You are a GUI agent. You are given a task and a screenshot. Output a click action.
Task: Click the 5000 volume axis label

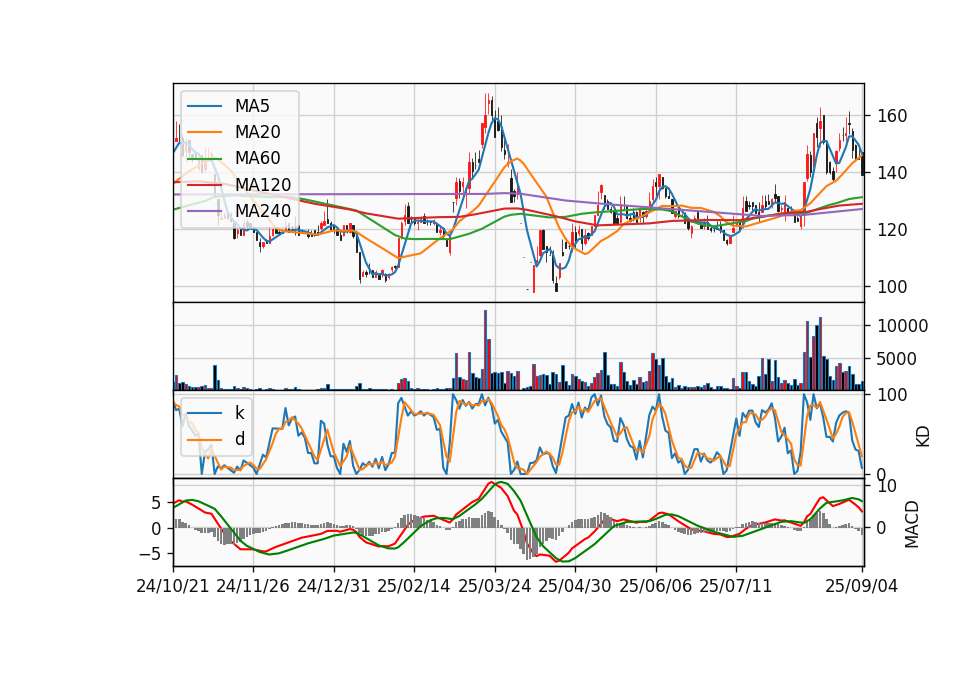[x=897, y=359]
